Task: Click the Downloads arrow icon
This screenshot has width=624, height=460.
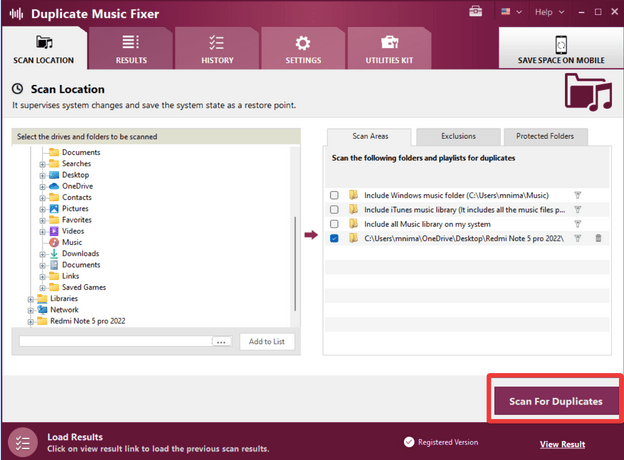Action: 54,253
